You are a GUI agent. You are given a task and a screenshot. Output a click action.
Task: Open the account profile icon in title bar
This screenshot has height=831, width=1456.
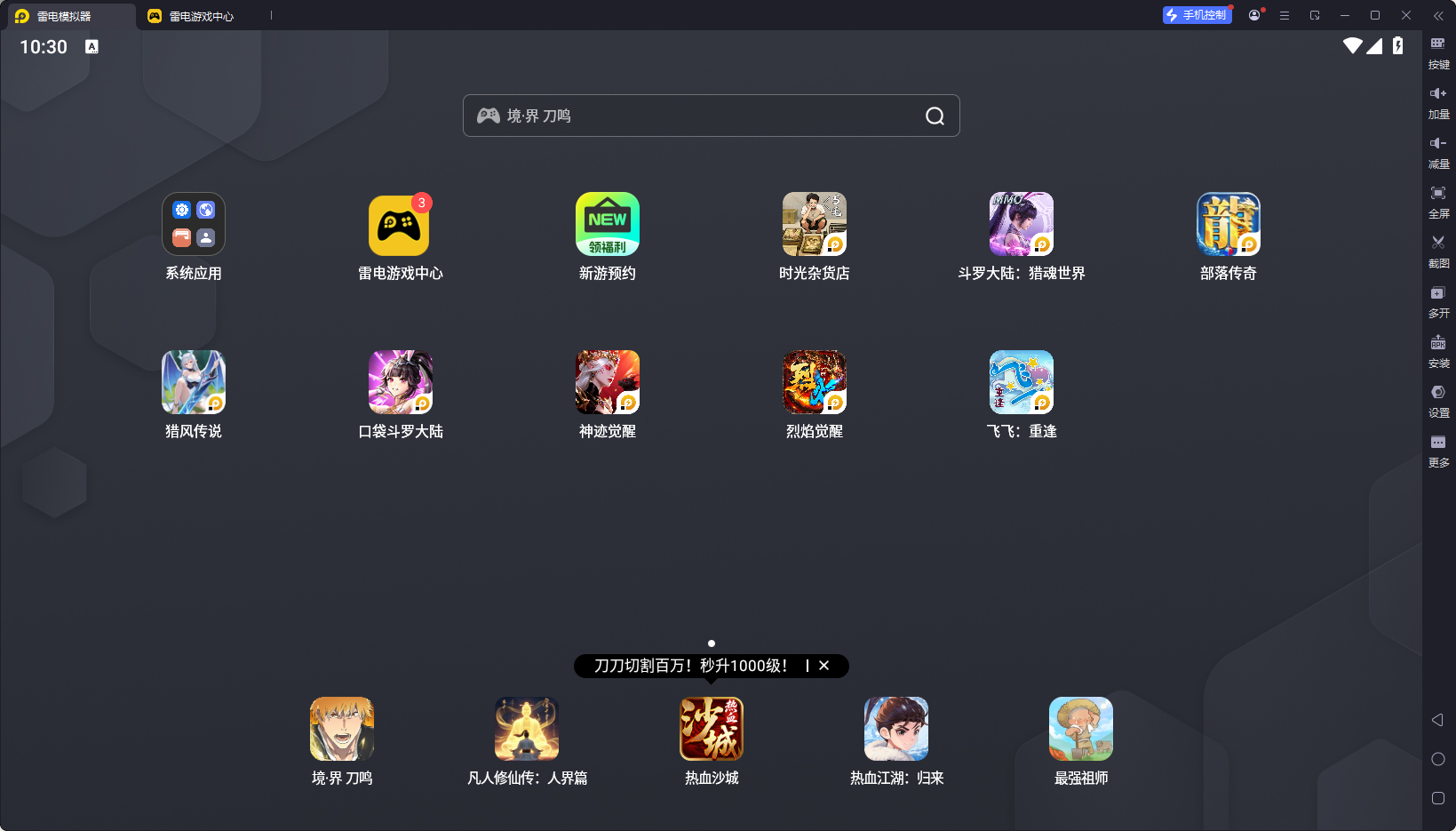1254,15
